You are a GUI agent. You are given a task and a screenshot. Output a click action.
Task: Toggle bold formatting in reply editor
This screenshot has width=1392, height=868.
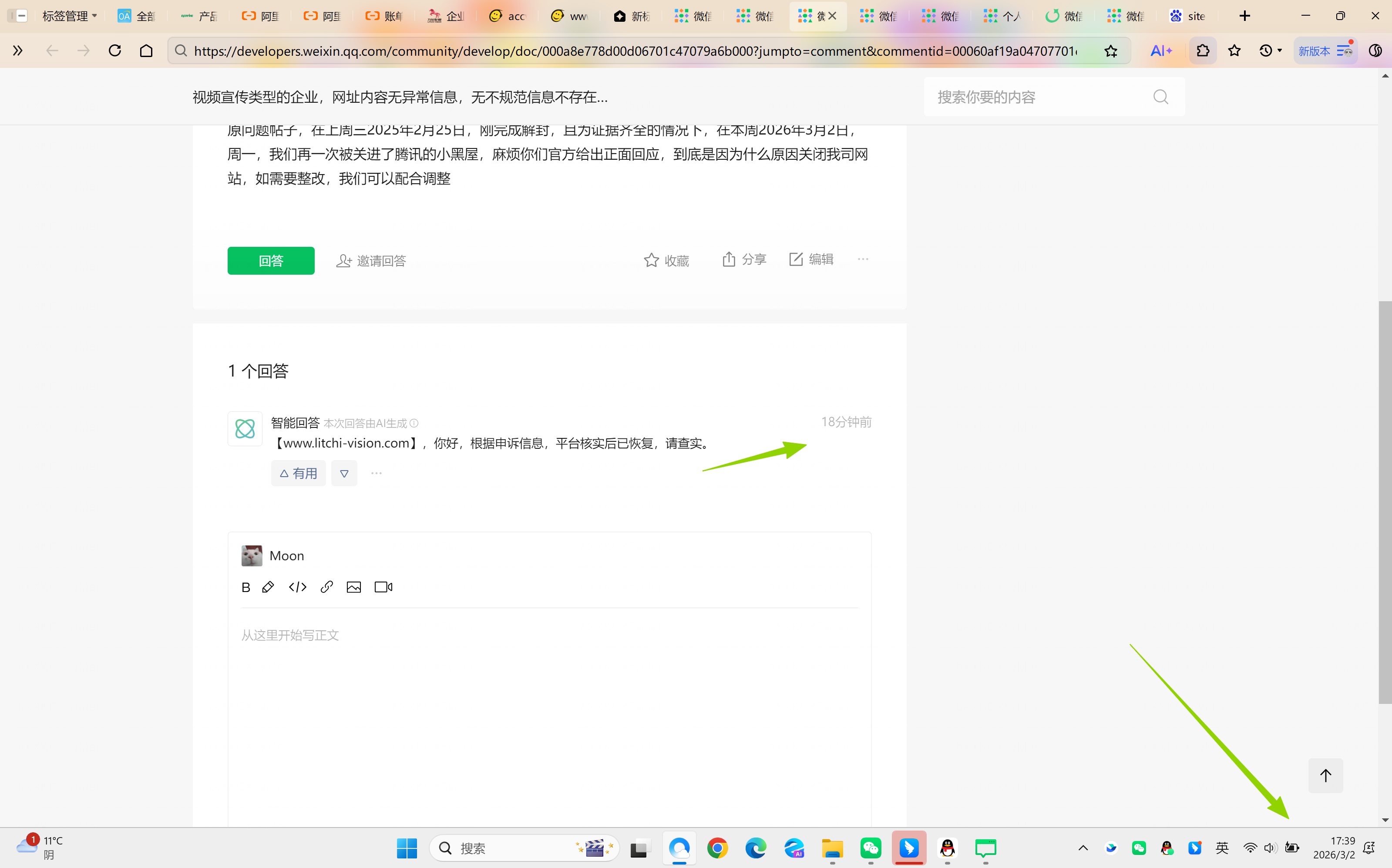[x=245, y=587]
